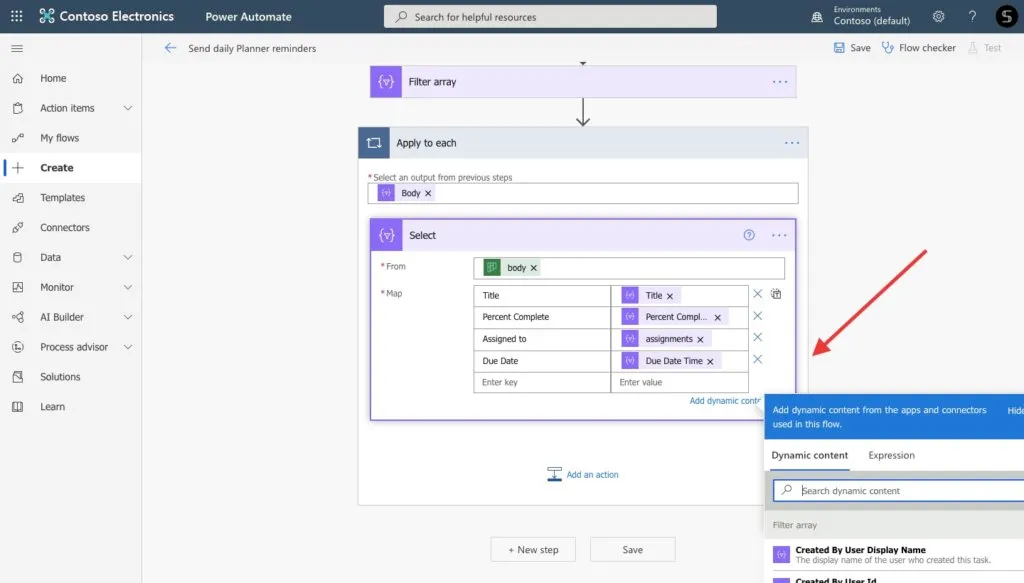Viewport: 1024px width, 583px height.
Task: Go to Home in sidebar
Action: click(71, 78)
